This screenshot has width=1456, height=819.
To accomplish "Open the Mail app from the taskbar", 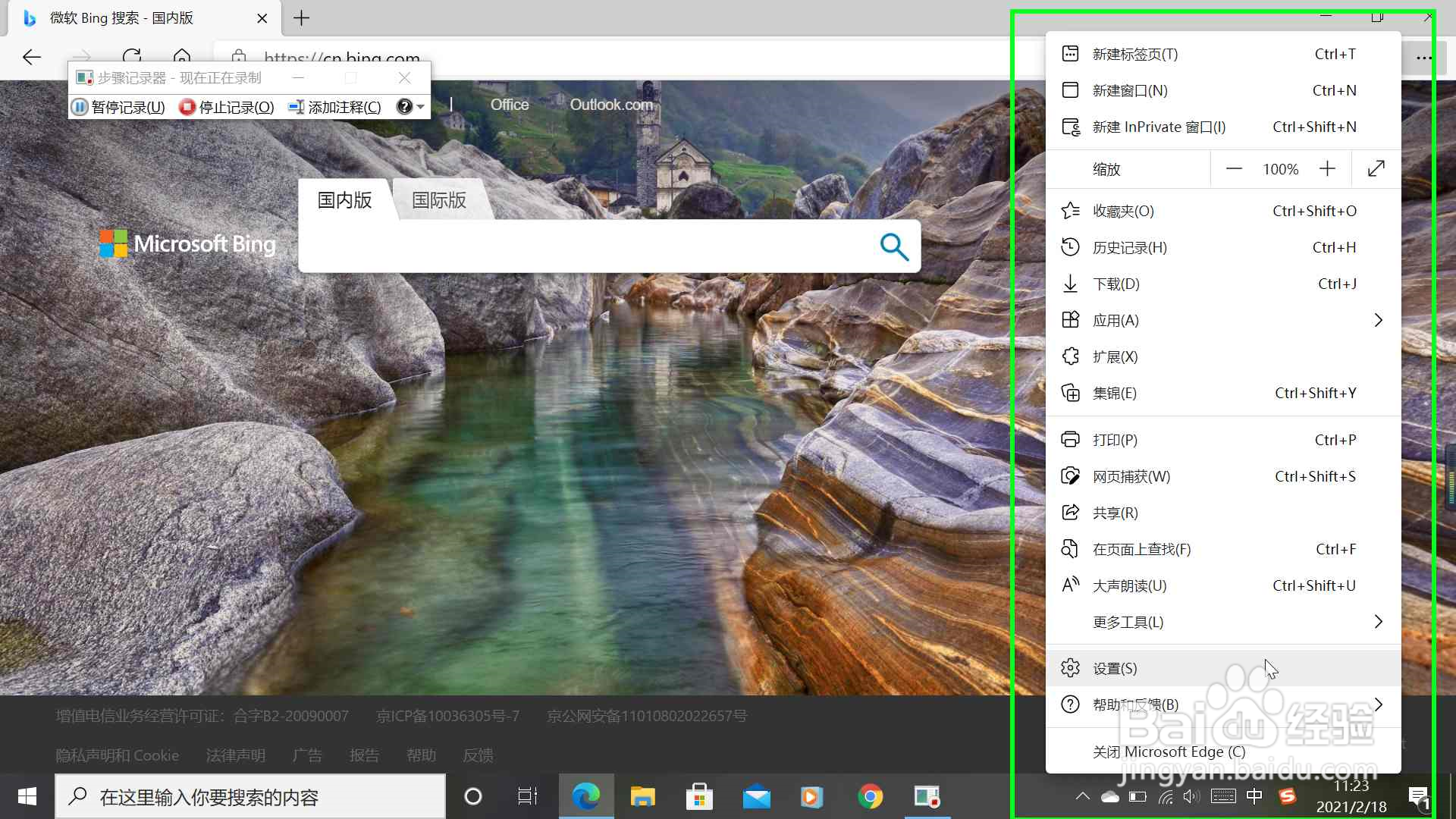I will click(x=756, y=796).
